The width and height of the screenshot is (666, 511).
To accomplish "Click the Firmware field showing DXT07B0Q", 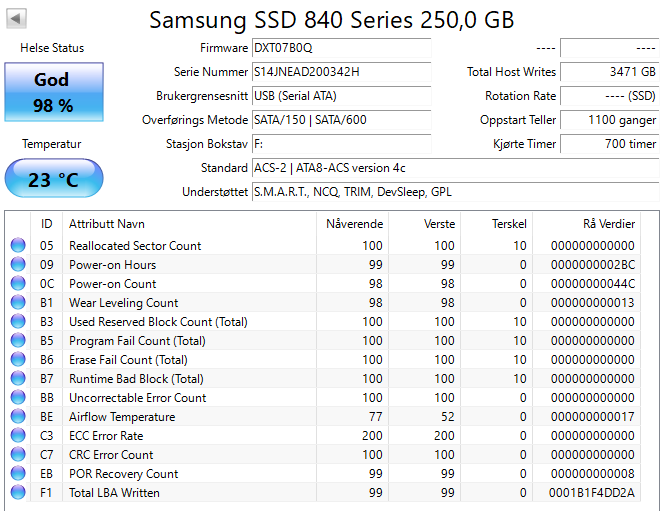I will tap(340, 48).
